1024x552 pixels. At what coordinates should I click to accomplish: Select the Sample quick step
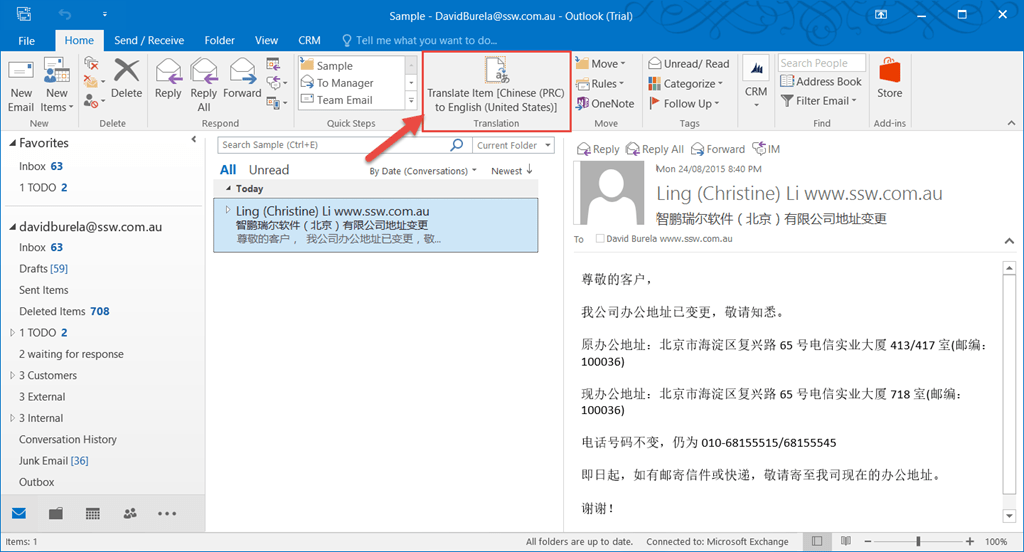coord(352,65)
